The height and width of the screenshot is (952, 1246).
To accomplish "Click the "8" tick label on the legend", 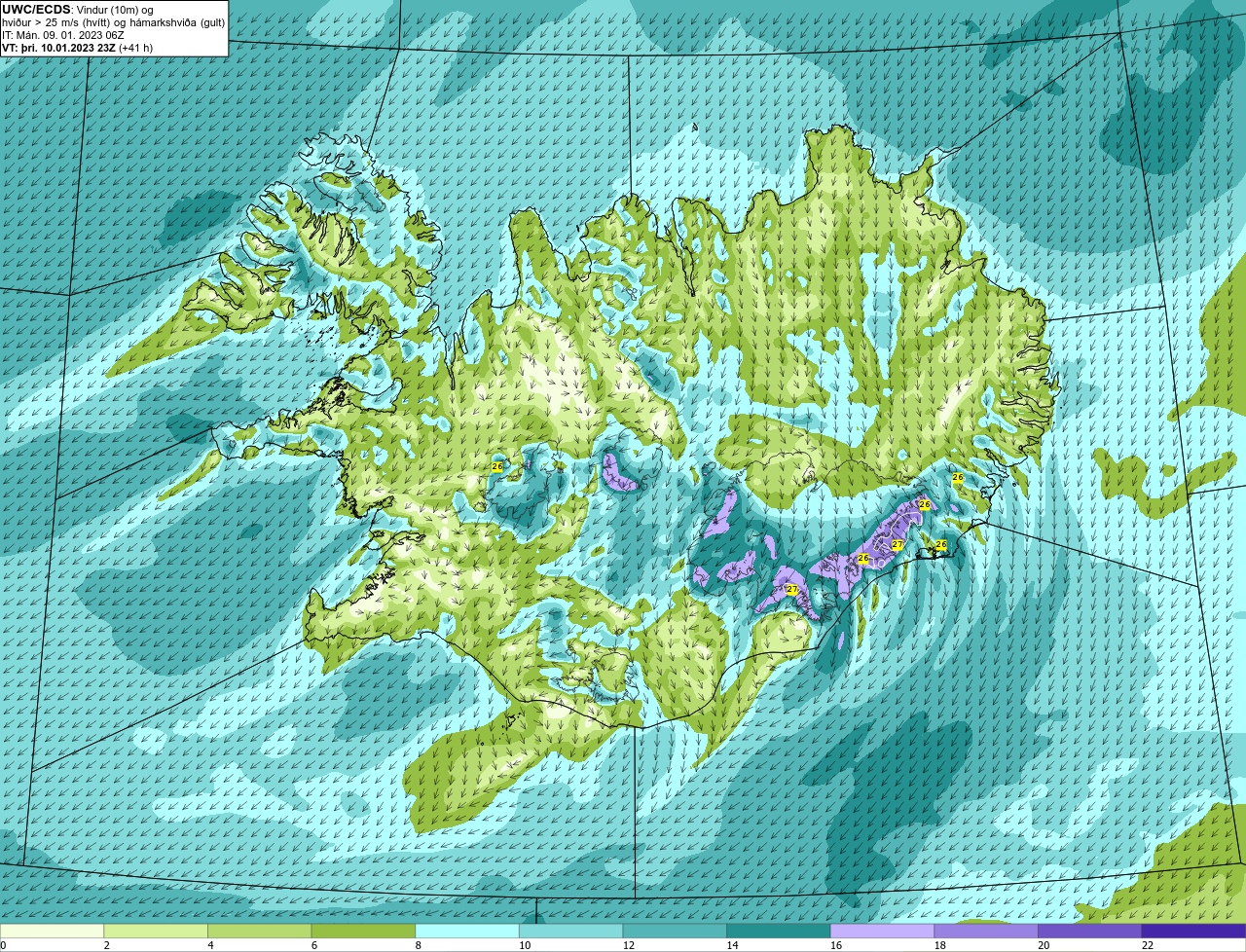I will [418, 945].
